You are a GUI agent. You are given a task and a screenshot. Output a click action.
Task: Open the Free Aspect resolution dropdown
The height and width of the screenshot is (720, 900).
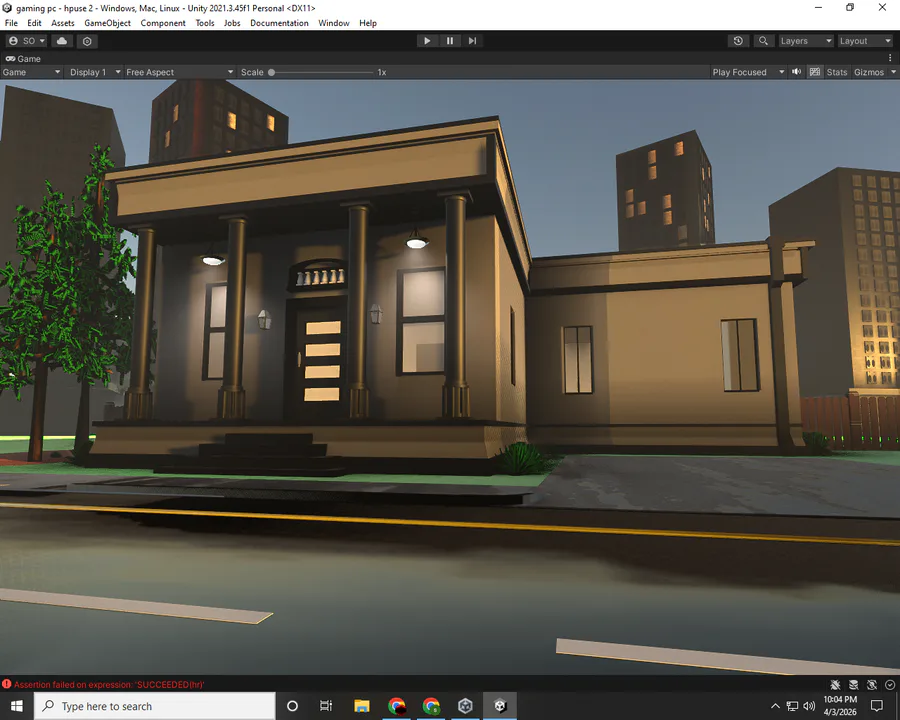[x=180, y=72]
